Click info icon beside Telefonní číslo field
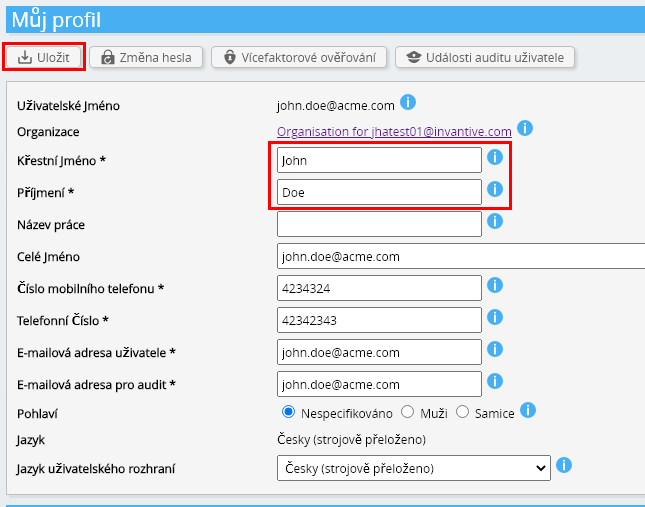 495,317
